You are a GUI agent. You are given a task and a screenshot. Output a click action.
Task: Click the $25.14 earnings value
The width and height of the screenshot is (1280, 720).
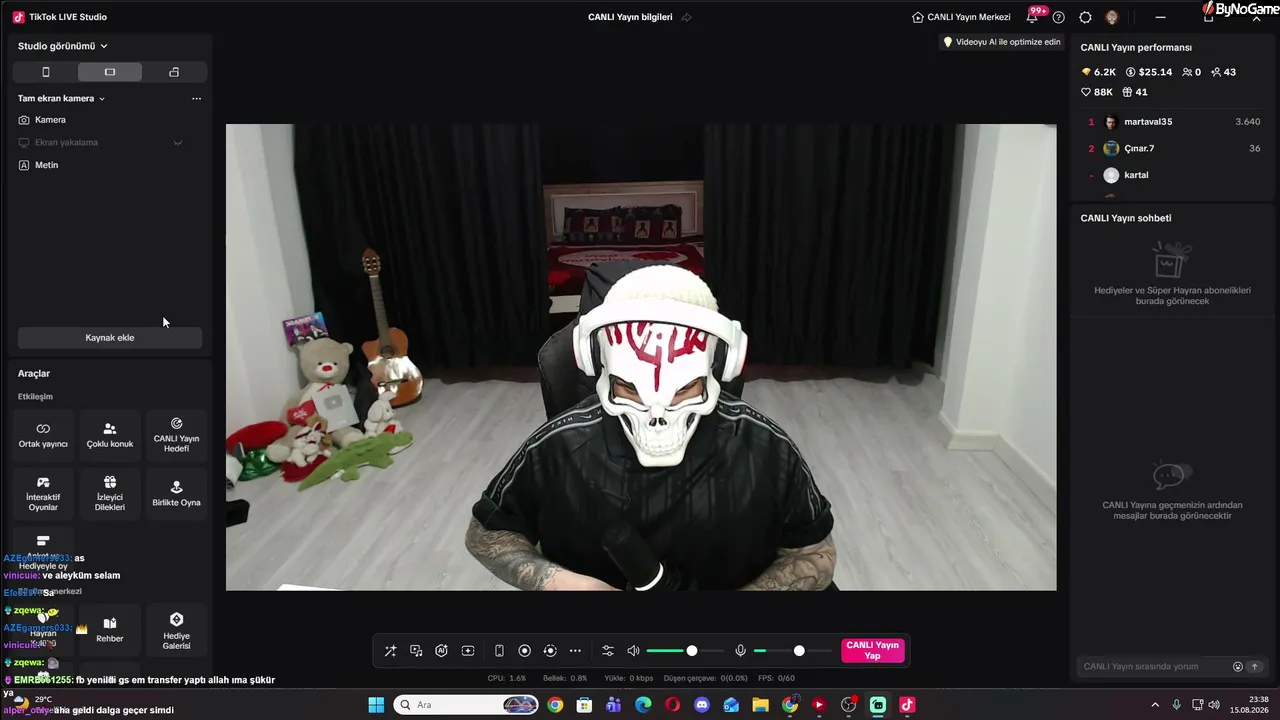[x=1148, y=72]
